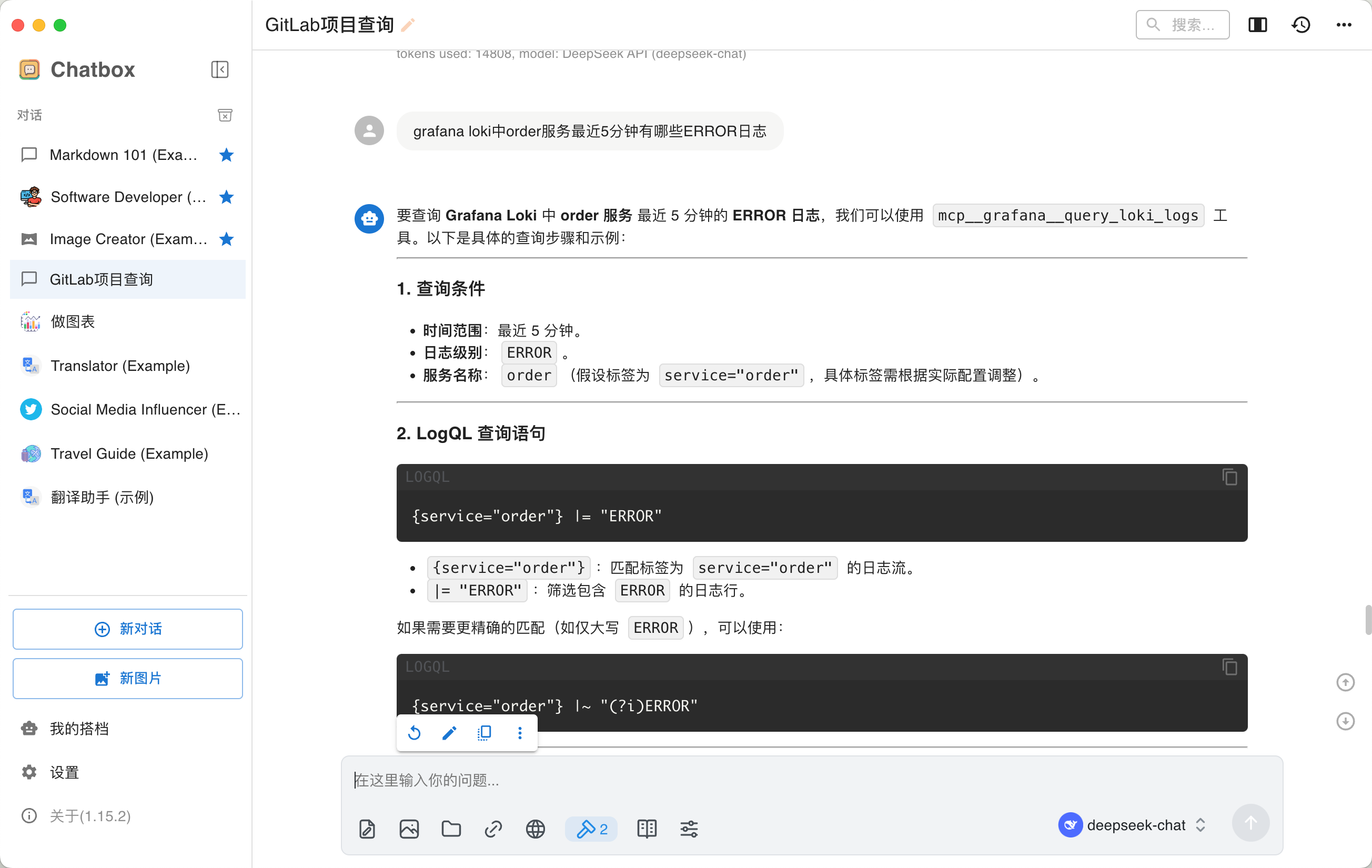
Task: Create a new image with 新图片
Action: tap(128, 678)
